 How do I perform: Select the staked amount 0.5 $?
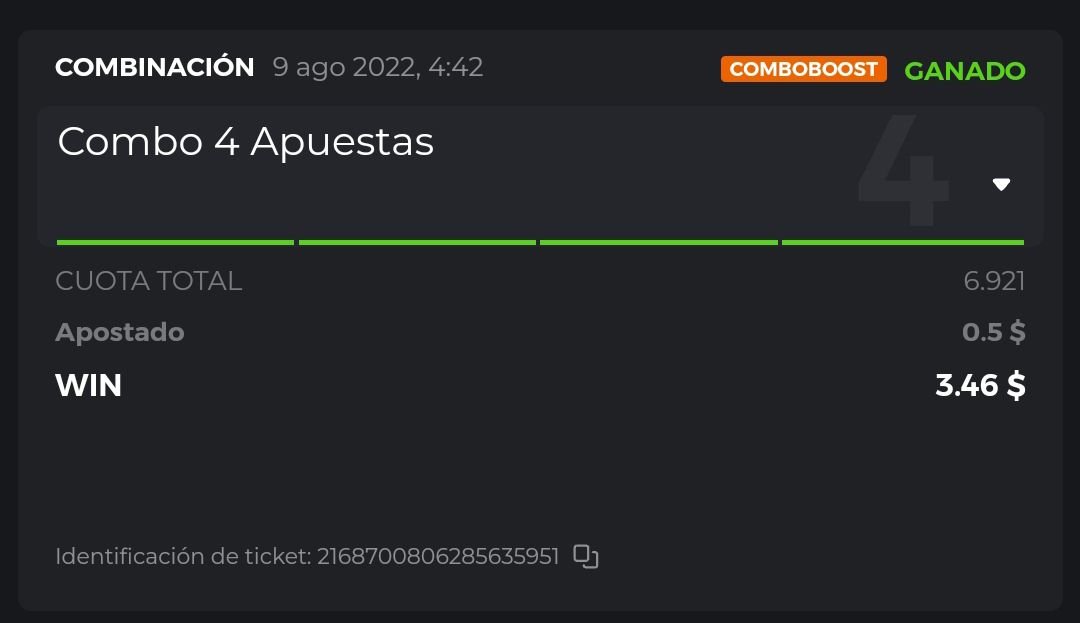(993, 332)
